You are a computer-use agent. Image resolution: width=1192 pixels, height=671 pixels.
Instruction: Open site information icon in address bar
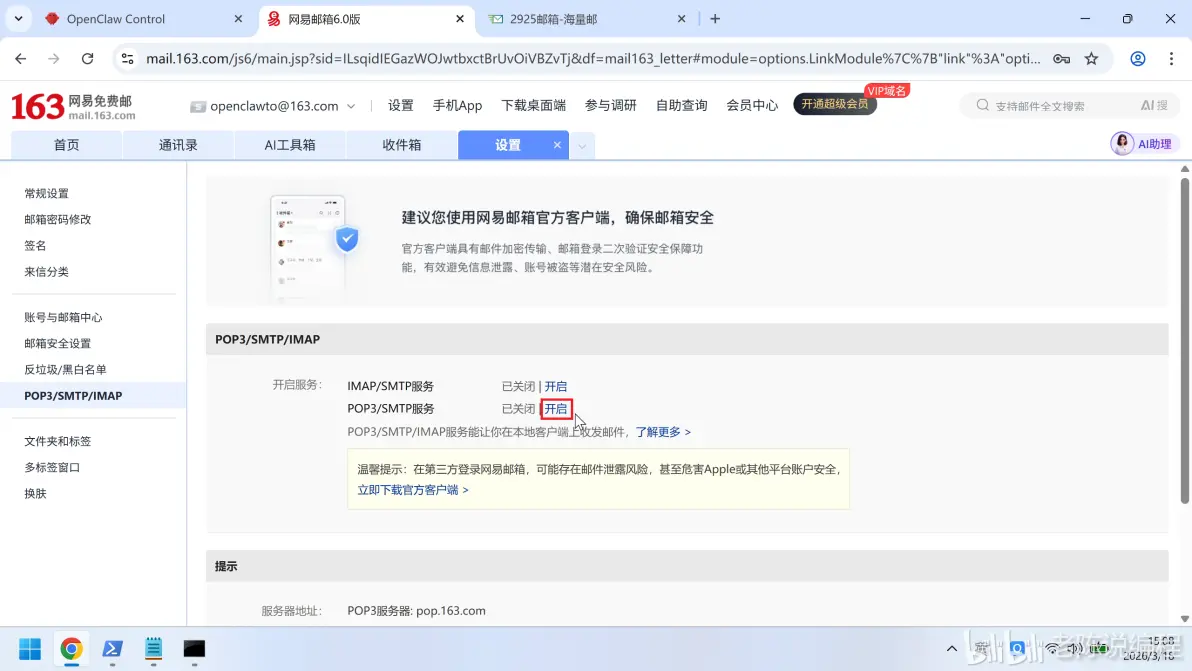(127, 59)
